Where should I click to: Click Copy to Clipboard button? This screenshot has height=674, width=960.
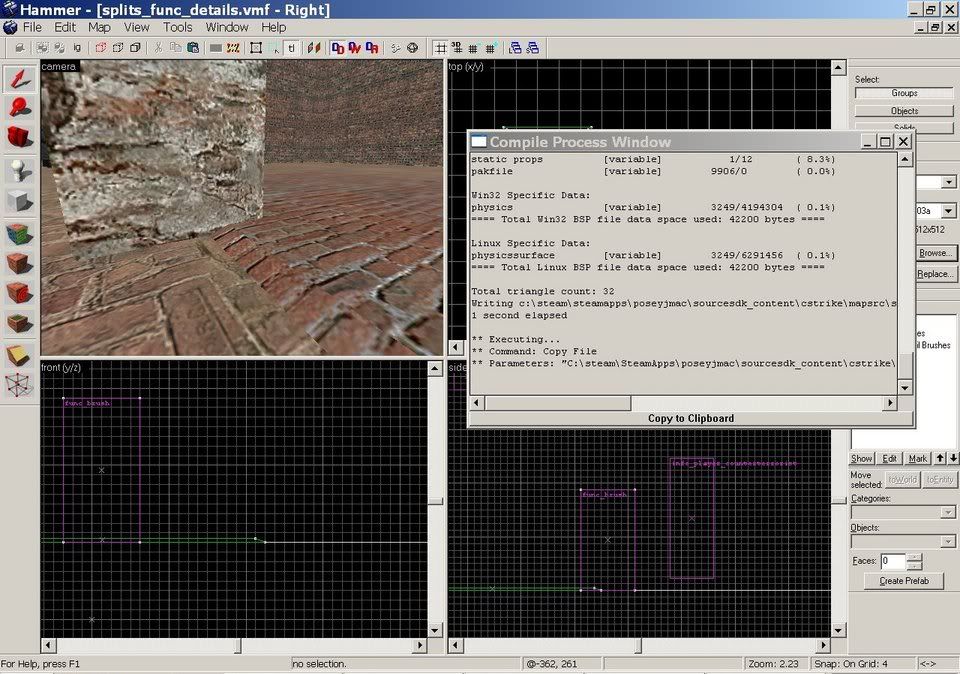[690, 418]
